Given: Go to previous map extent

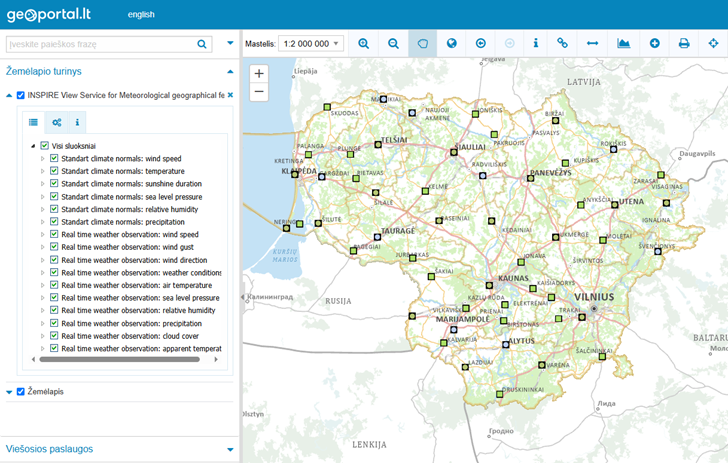Looking at the screenshot, I should [481, 44].
